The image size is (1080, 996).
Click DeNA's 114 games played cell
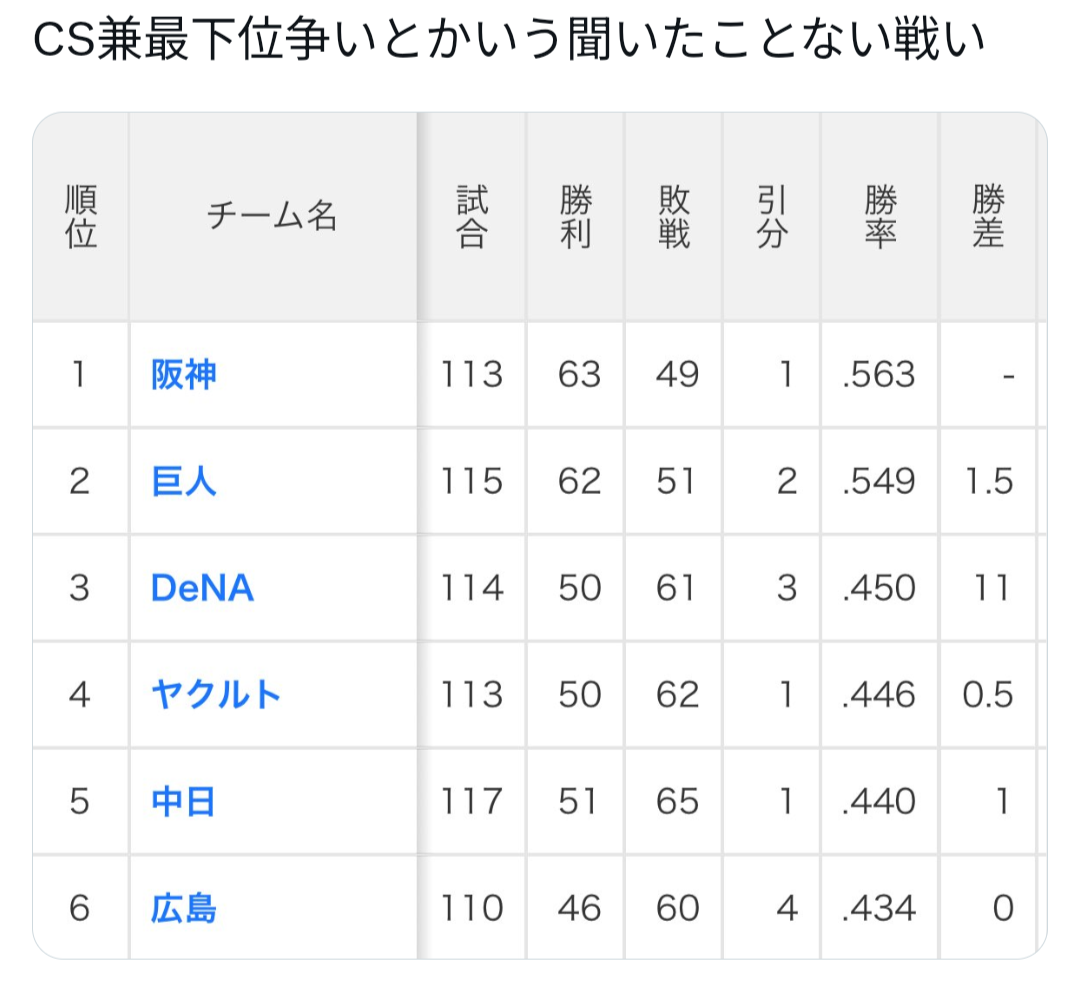click(x=472, y=588)
